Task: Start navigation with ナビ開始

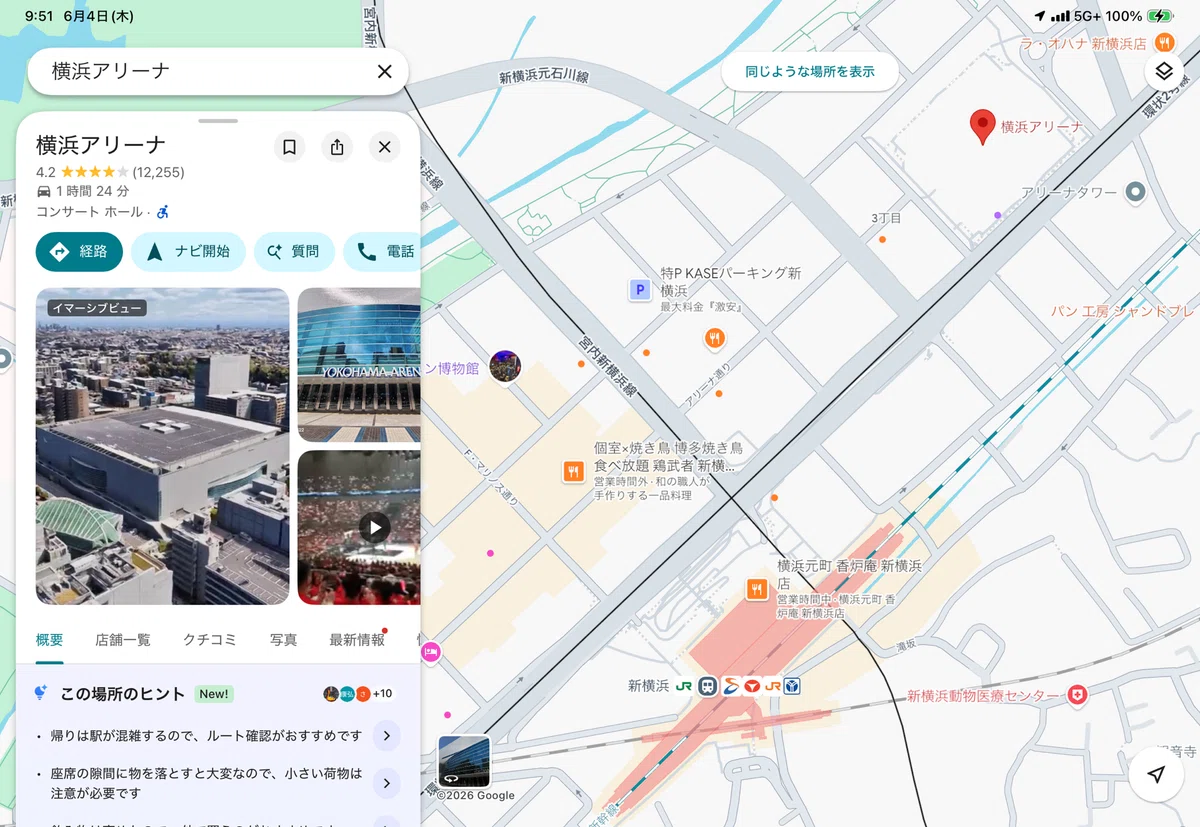Action: [x=188, y=252]
